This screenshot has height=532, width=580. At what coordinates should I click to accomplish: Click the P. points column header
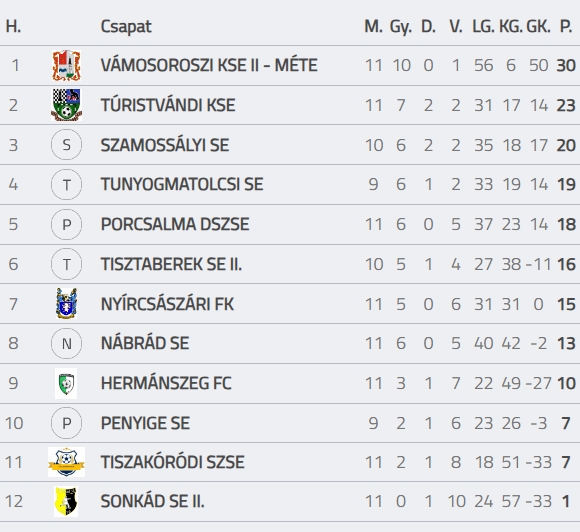[566, 26]
